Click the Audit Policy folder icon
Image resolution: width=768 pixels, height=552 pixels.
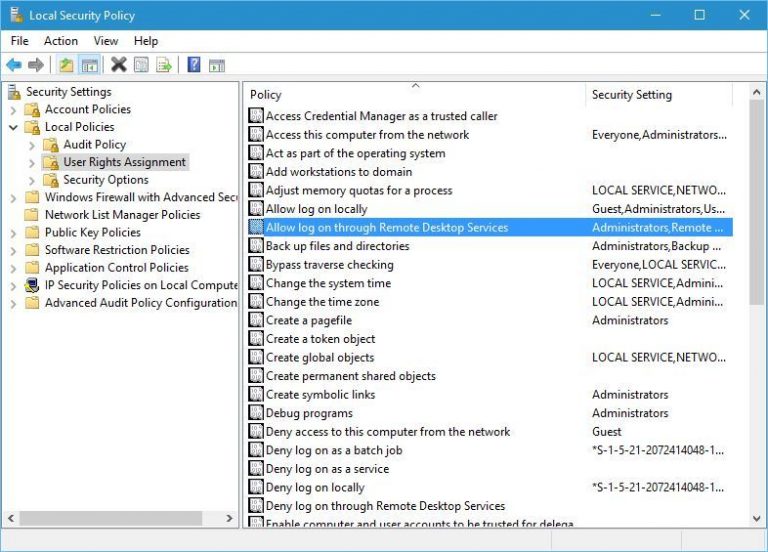click(x=51, y=144)
